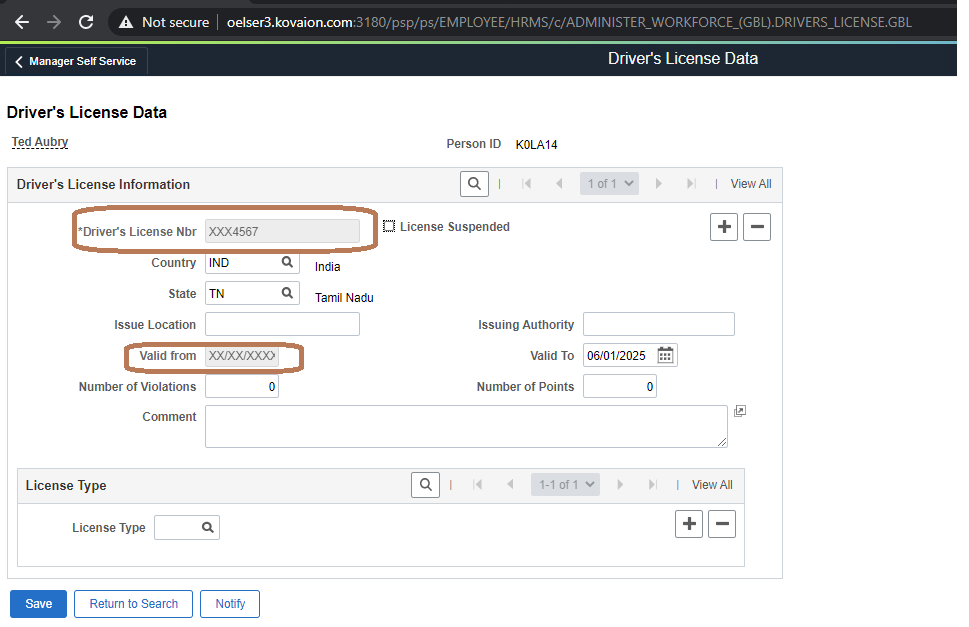Go to first Driver's License Information row
Viewport: 969px width, 627px height.
pyautogui.click(x=527, y=183)
